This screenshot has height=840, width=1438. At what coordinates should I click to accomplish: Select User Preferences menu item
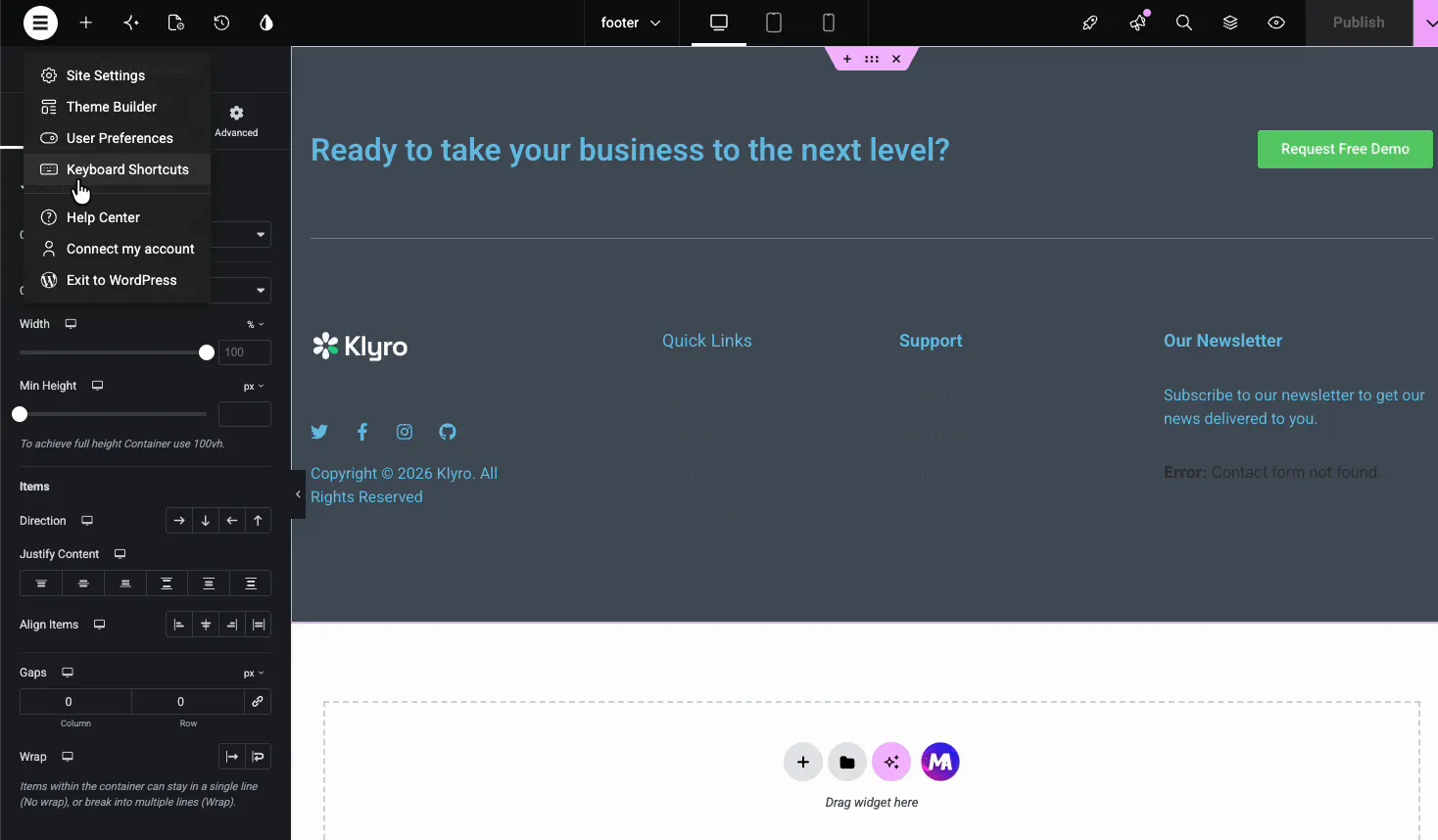click(x=118, y=138)
